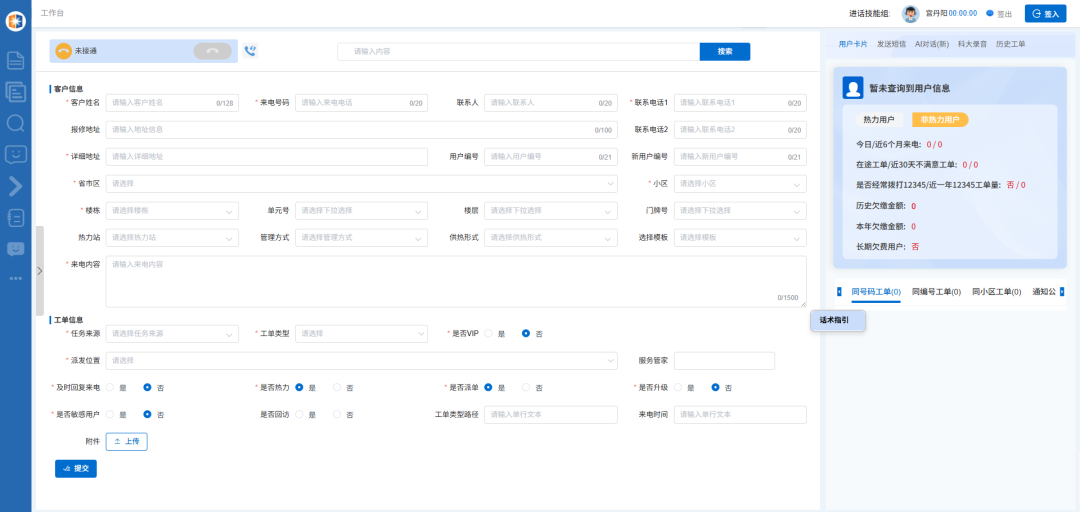Screen dimensions: 1080x512
Task: Open the 供热形式 dropdown
Action: (550, 238)
